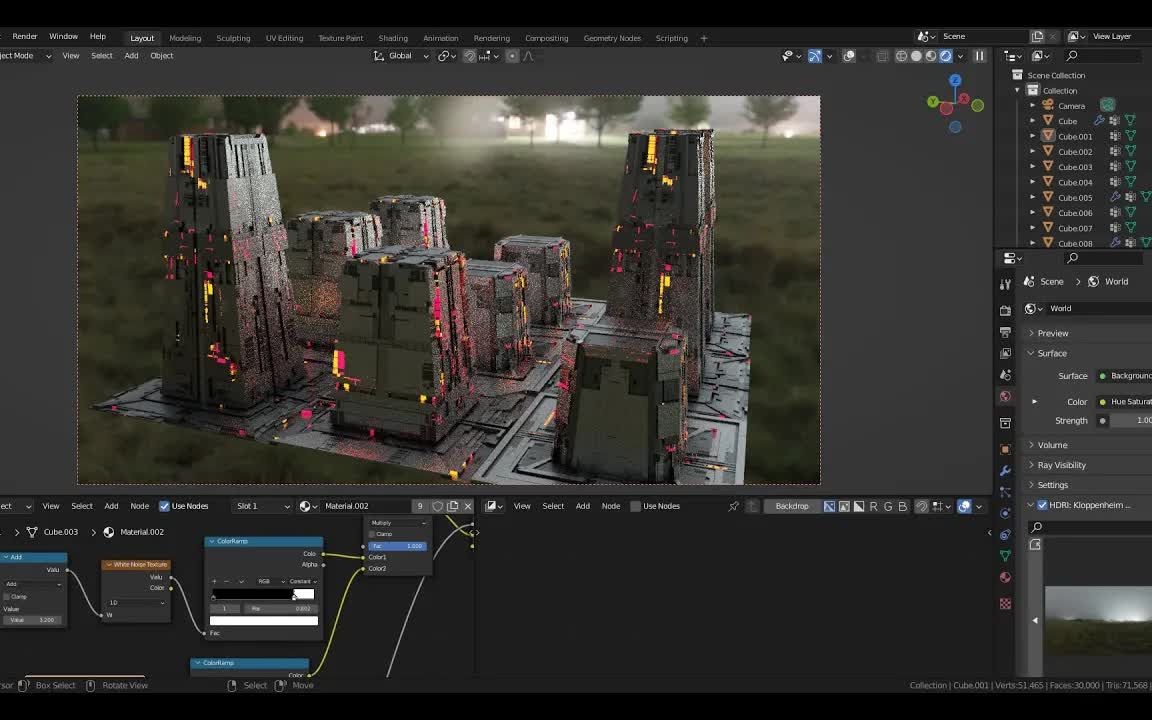Image resolution: width=1152 pixels, height=720 pixels.
Task: Select Cube.005 in the outliner
Action: click(1075, 197)
